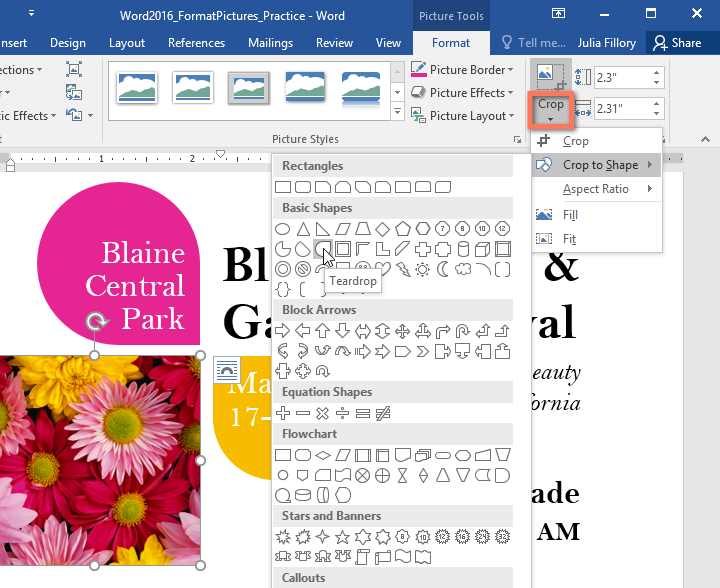
Task: Click the Crop button dropdown arrow
Action: click(x=551, y=119)
